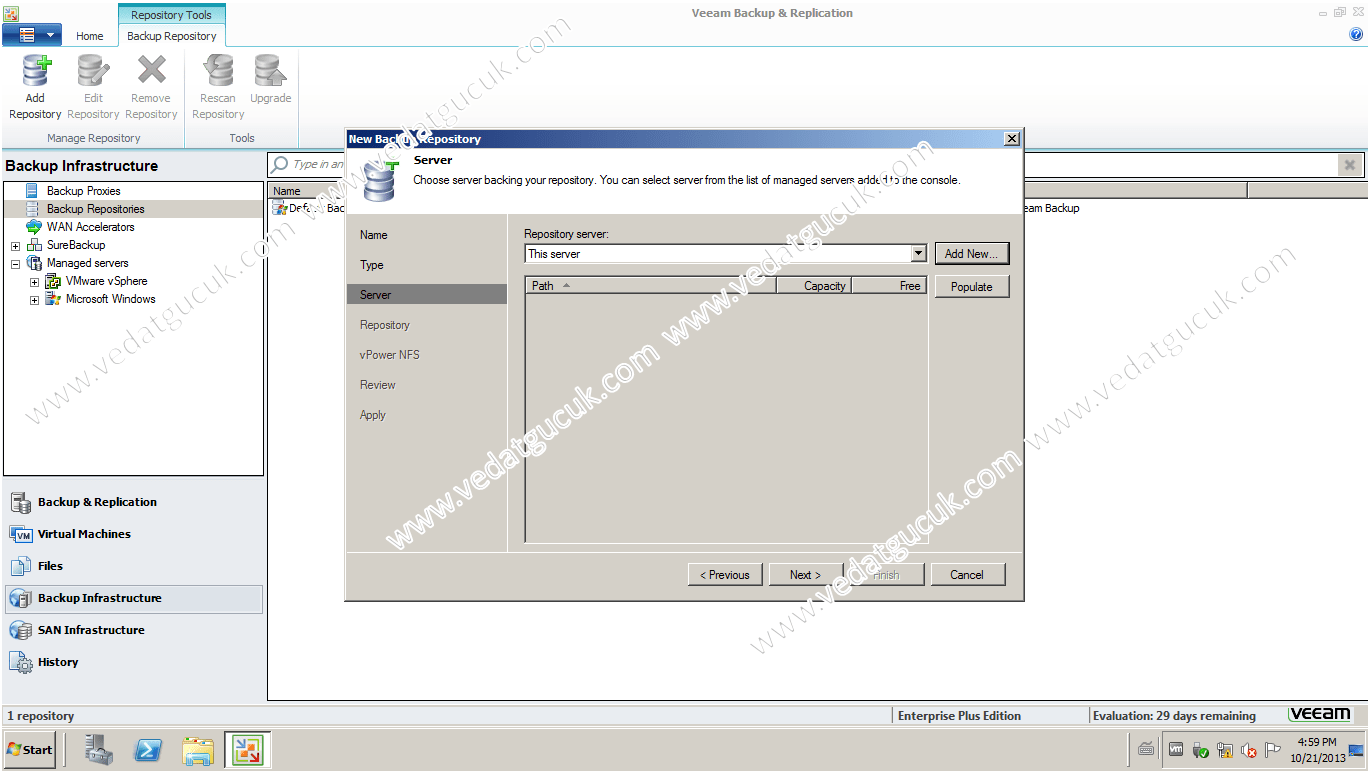Click the History view icon
The width and height of the screenshot is (1369, 771).
click(x=20, y=662)
